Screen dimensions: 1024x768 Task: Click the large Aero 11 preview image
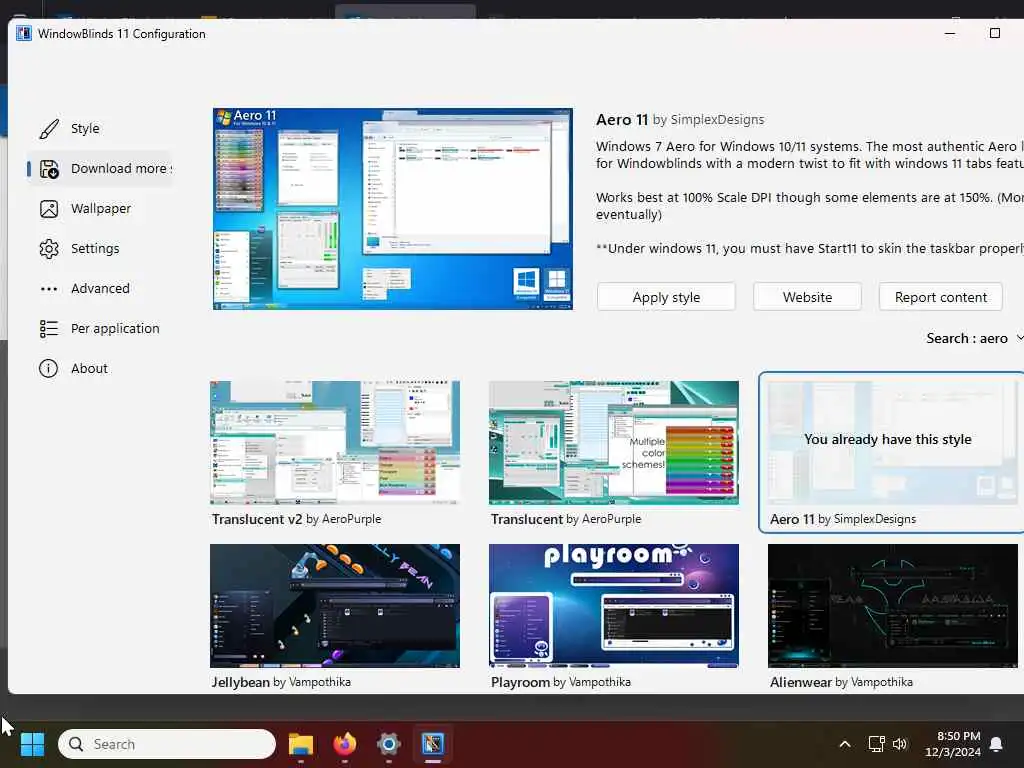(x=392, y=209)
